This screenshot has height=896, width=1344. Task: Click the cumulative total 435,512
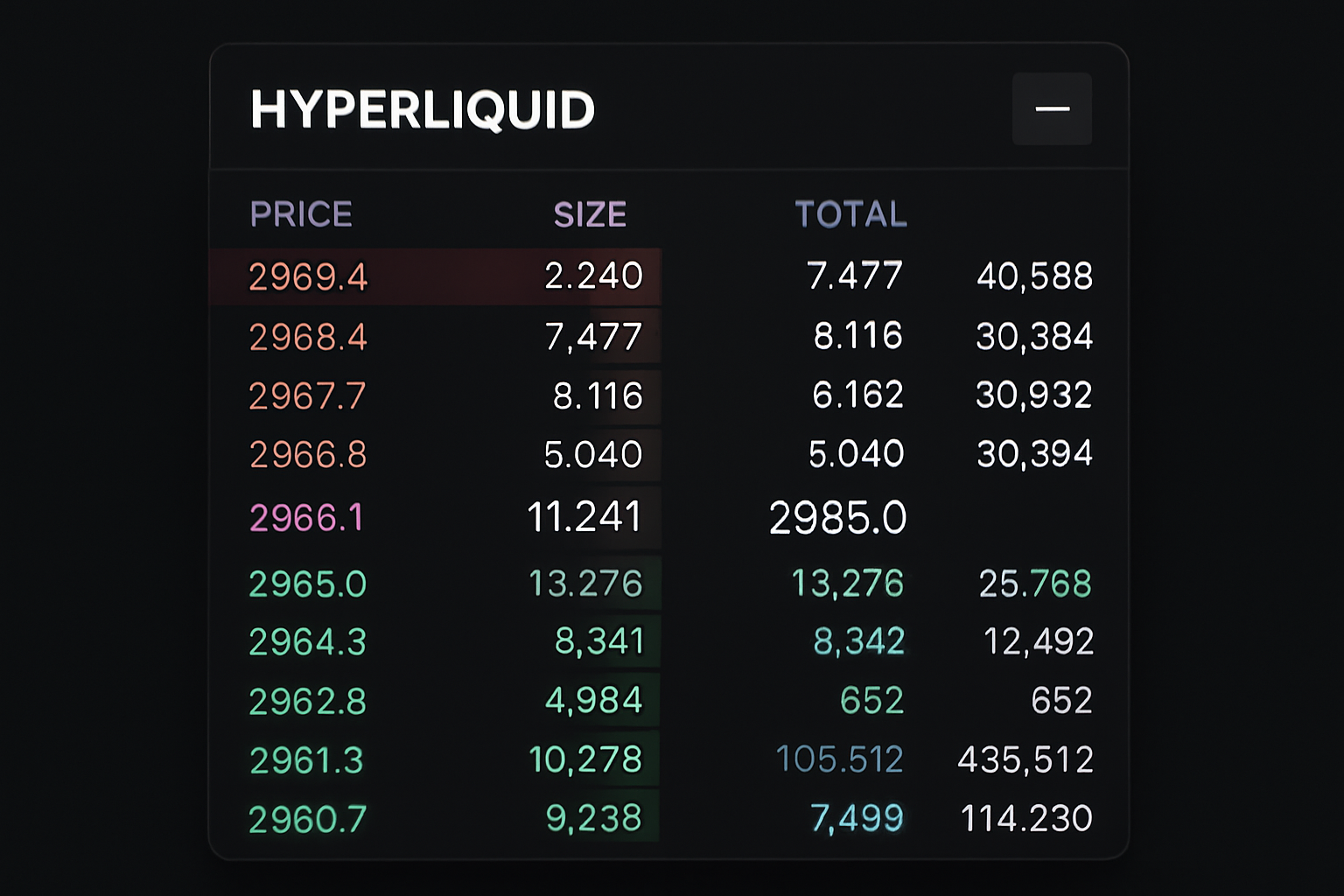pos(1026,759)
